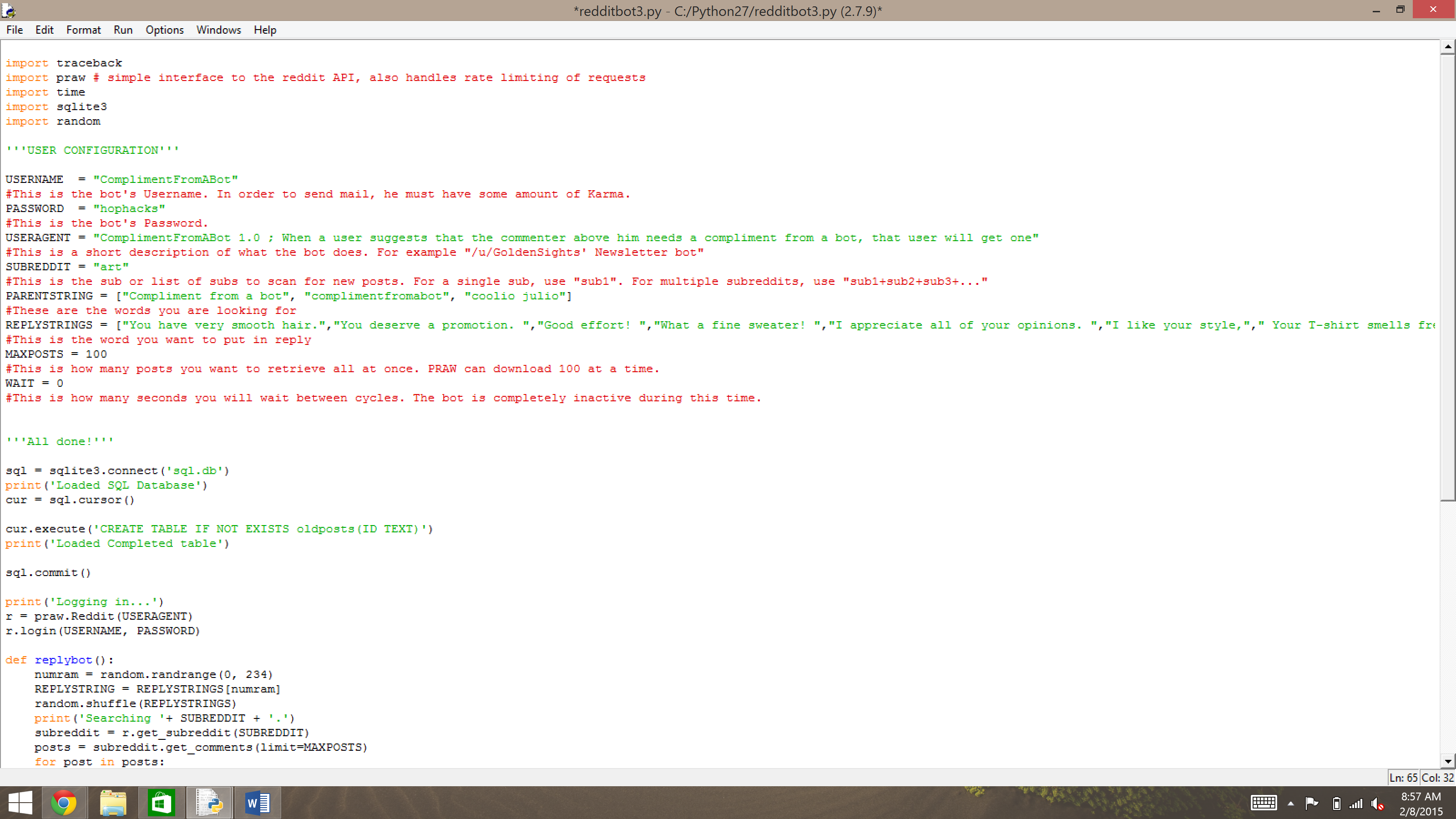The width and height of the screenshot is (1456, 819).
Task: Open Microsoft Word from the taskbar
Action: coord(258,803)
